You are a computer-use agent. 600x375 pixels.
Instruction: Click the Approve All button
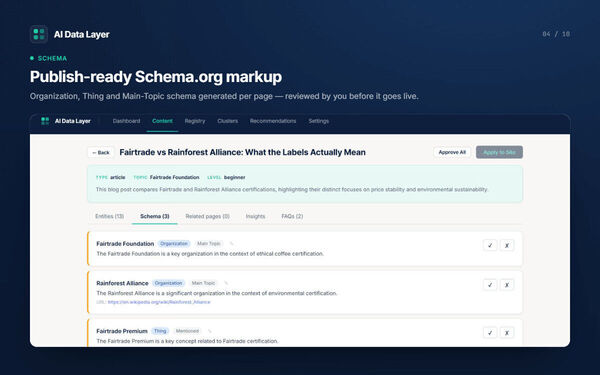pos(452,152)
